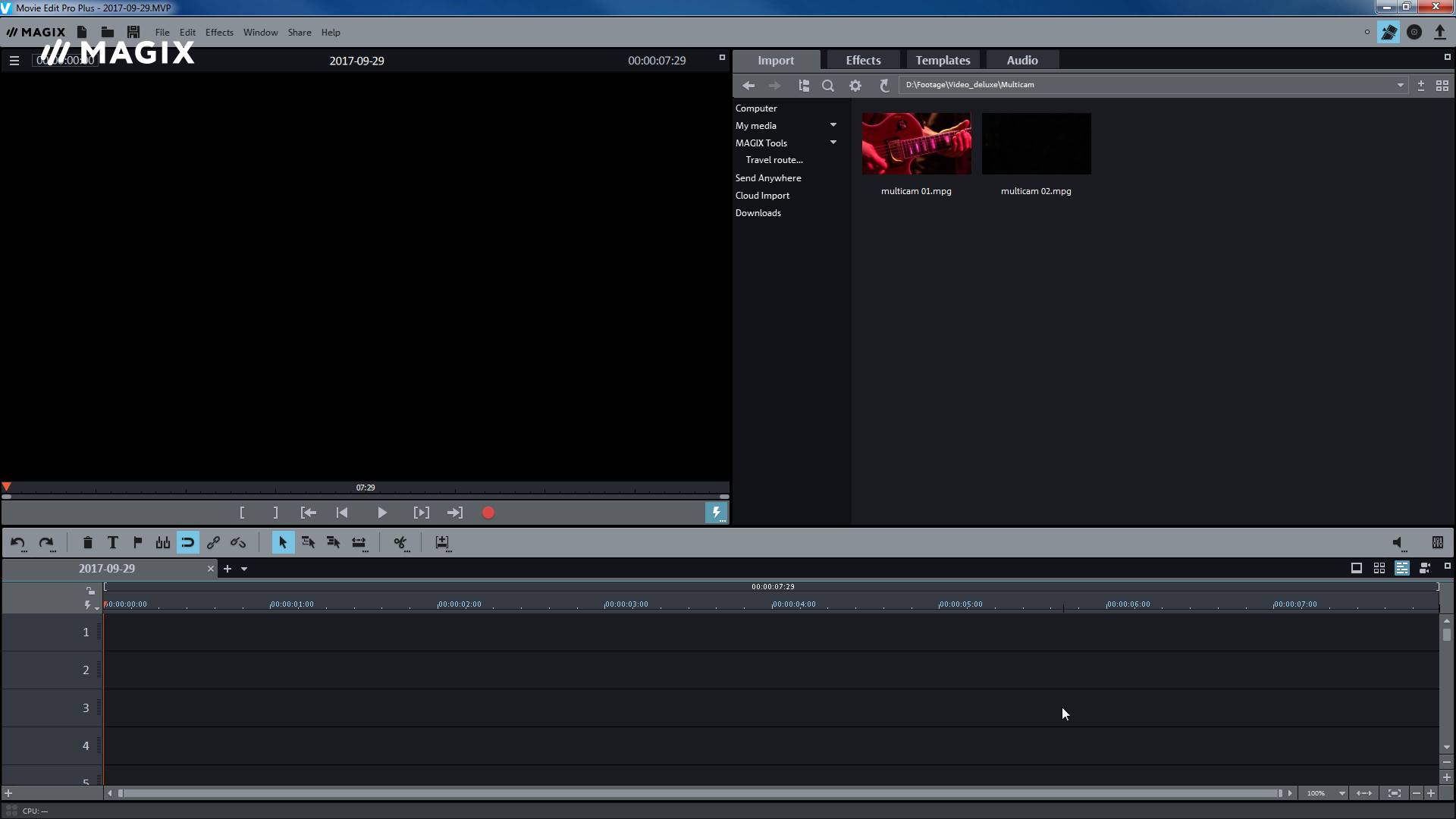
Task: Open the Templates panel
Action: pyautogui.click(x=943, y=60)
